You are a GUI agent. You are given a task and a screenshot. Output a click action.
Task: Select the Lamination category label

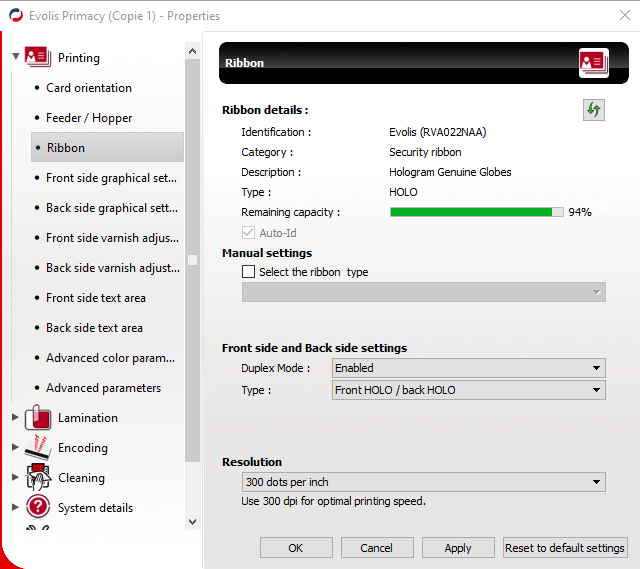[88, 418]
